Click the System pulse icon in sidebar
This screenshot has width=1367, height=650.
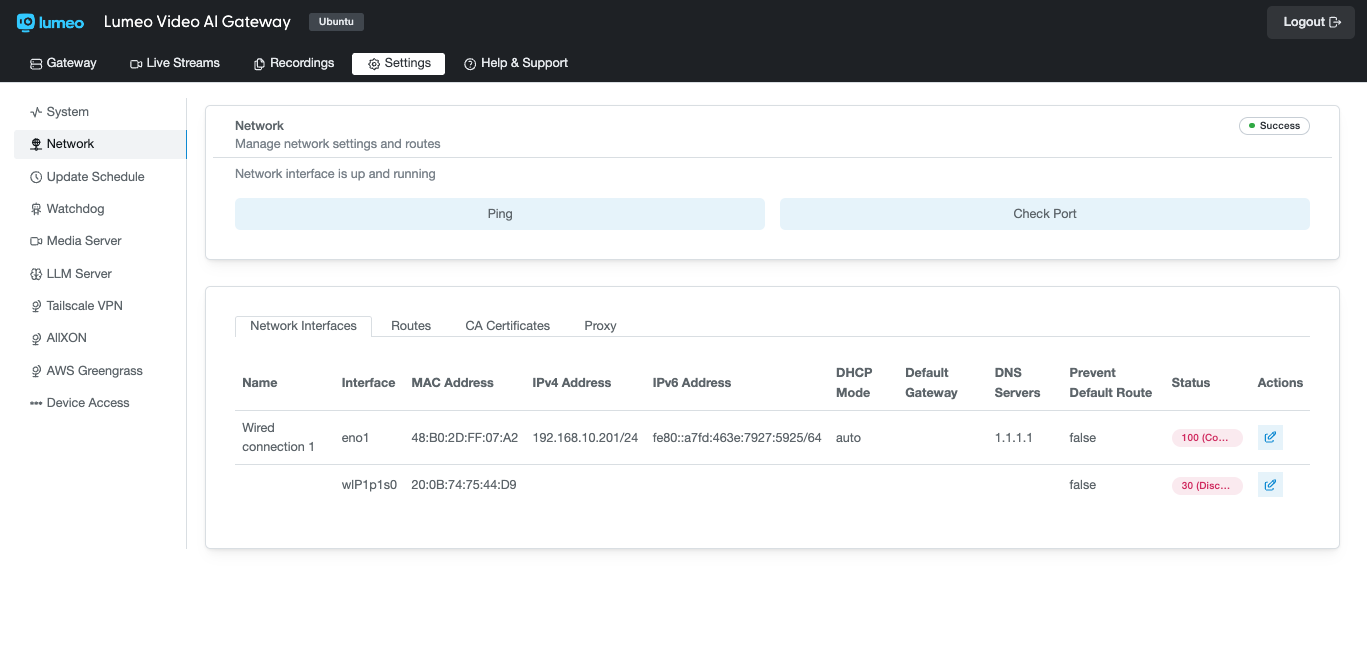[x=36, y=112]
